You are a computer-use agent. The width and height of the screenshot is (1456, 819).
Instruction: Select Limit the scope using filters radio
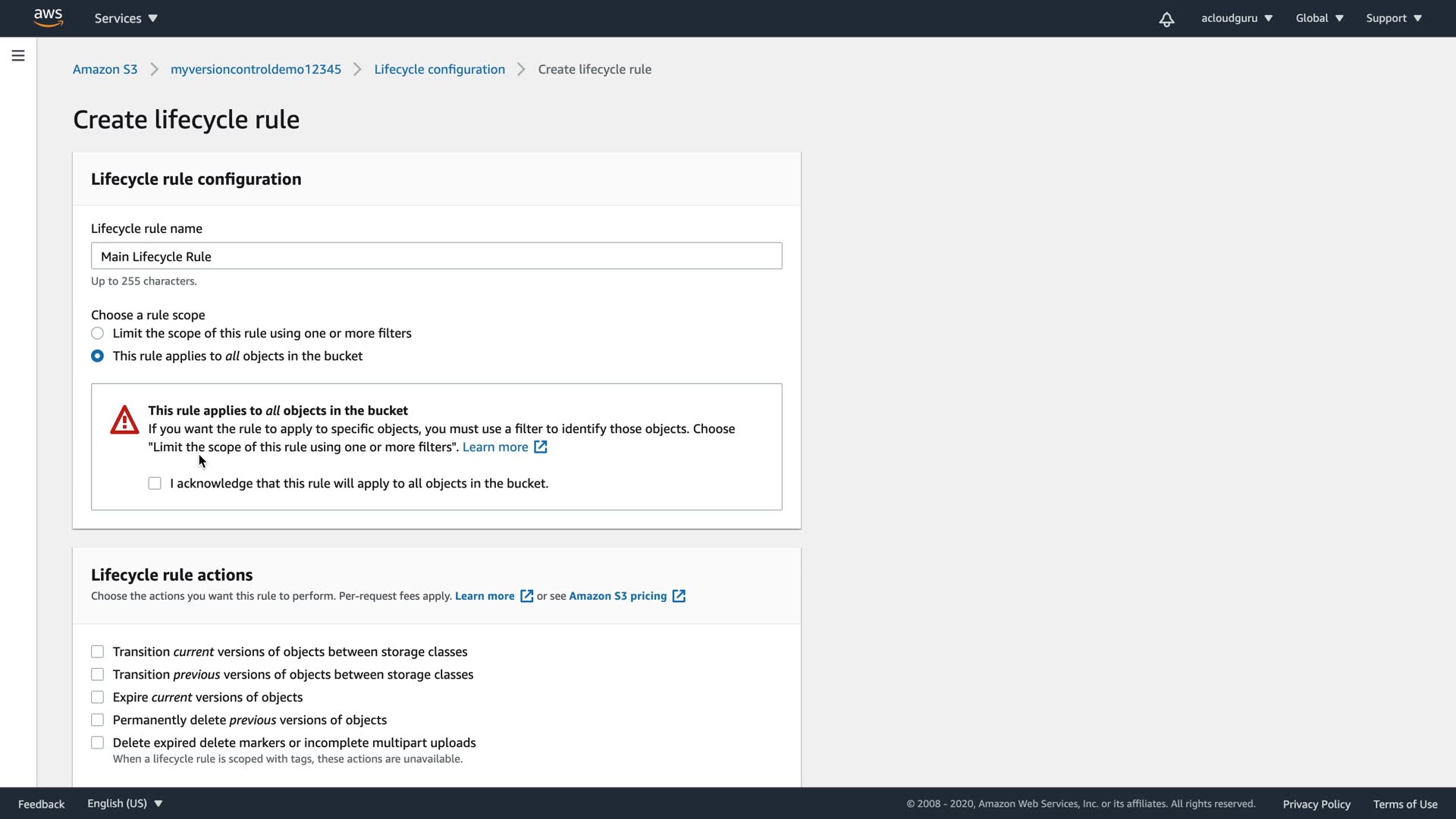(x=98, y=333)
